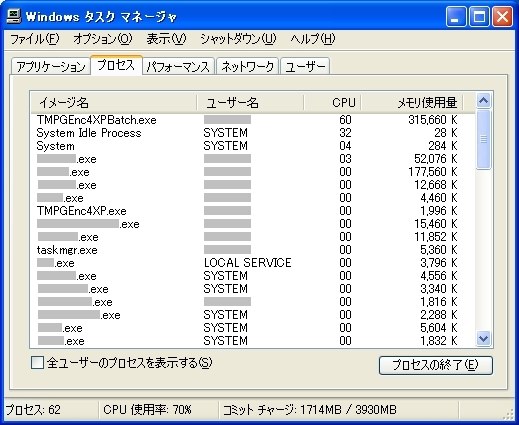Select TMPGEnc4XPBatch.exe process row
The width and height of the screenshot is (519, 425).
(253, 120)
